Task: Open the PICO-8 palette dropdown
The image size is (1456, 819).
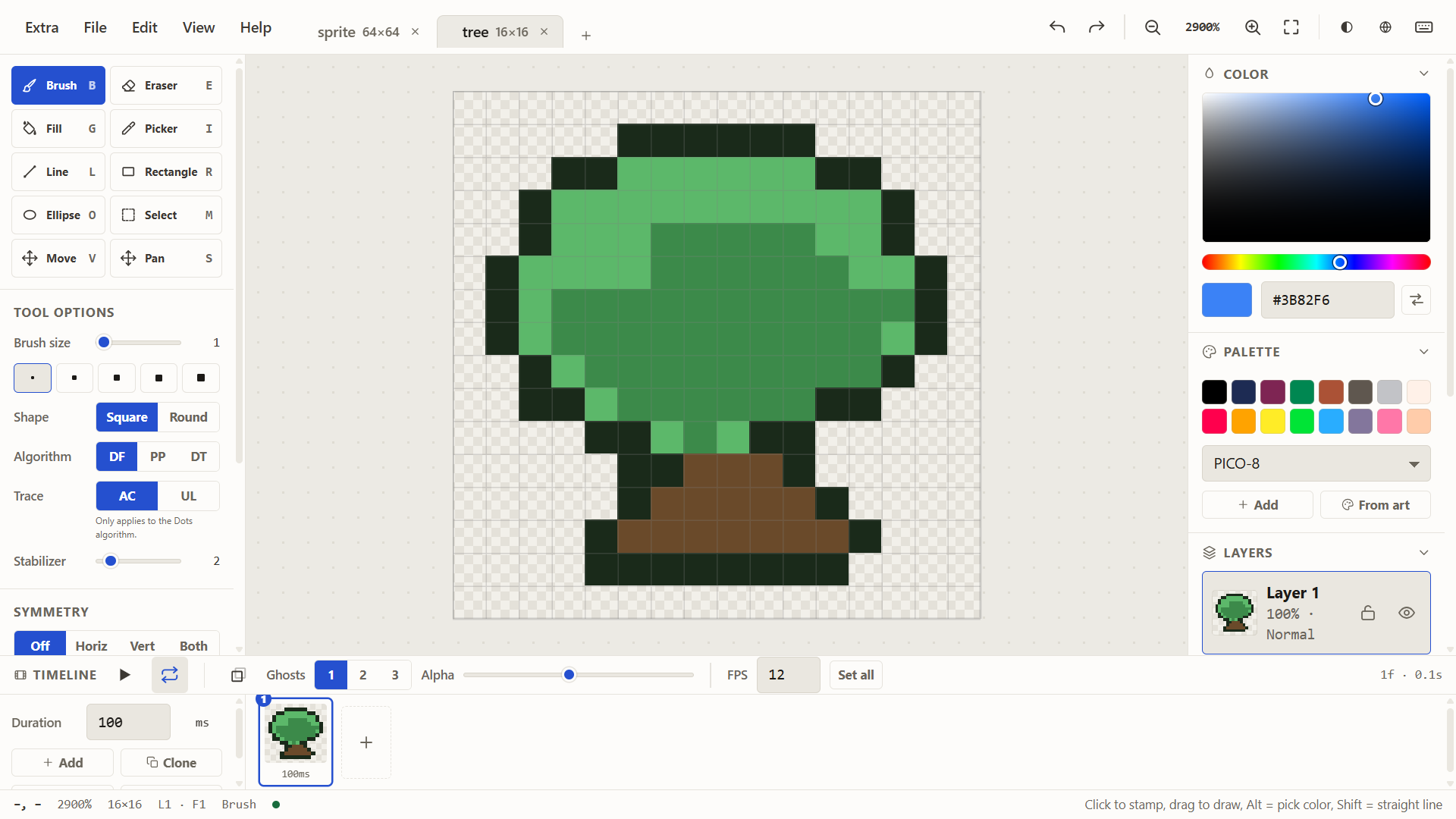Action: [x=1316, y=463]
